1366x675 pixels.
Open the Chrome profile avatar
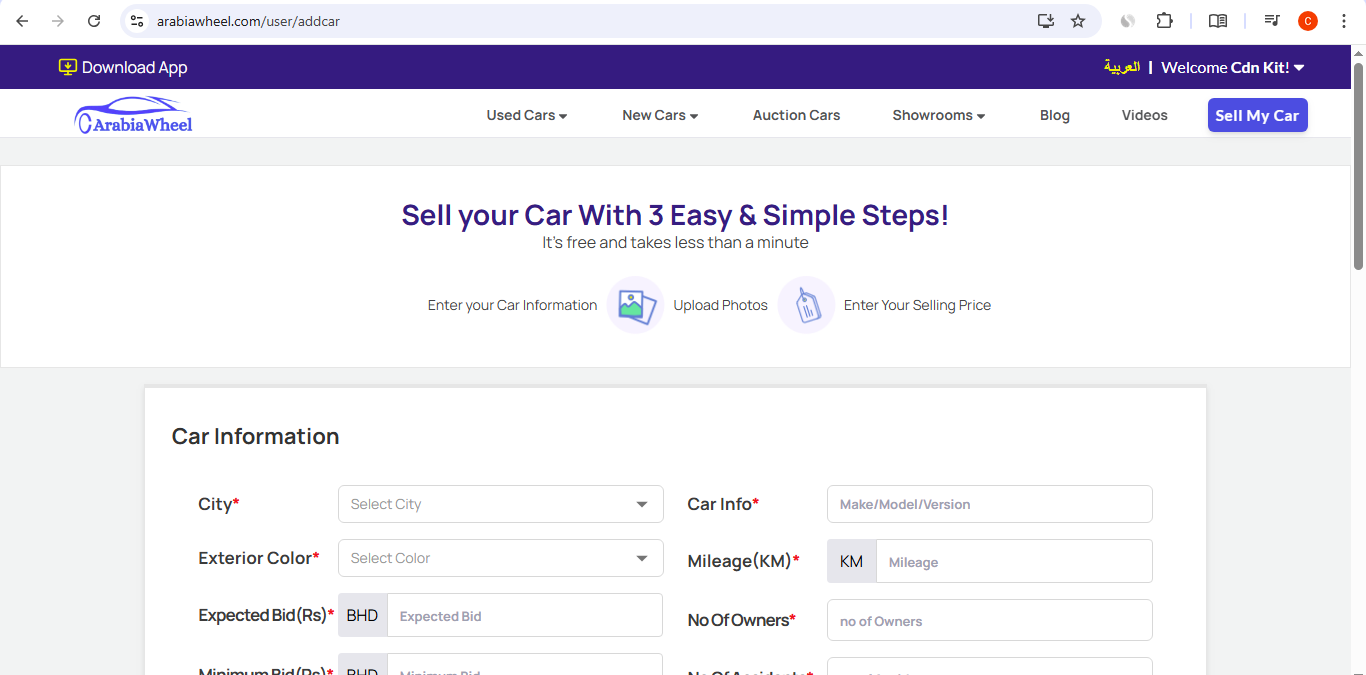coord(1308,21)
